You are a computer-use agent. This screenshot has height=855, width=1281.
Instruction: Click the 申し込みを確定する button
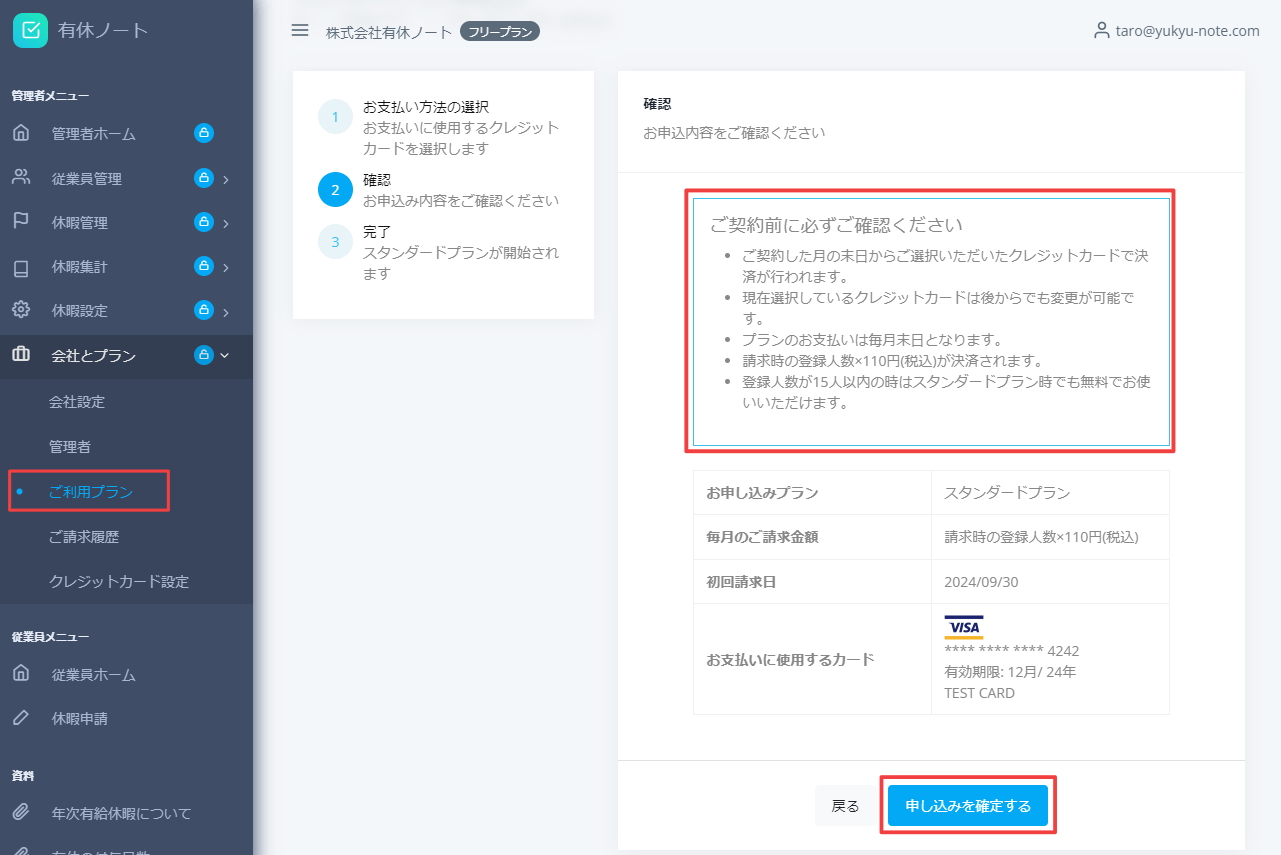point(966,805)
